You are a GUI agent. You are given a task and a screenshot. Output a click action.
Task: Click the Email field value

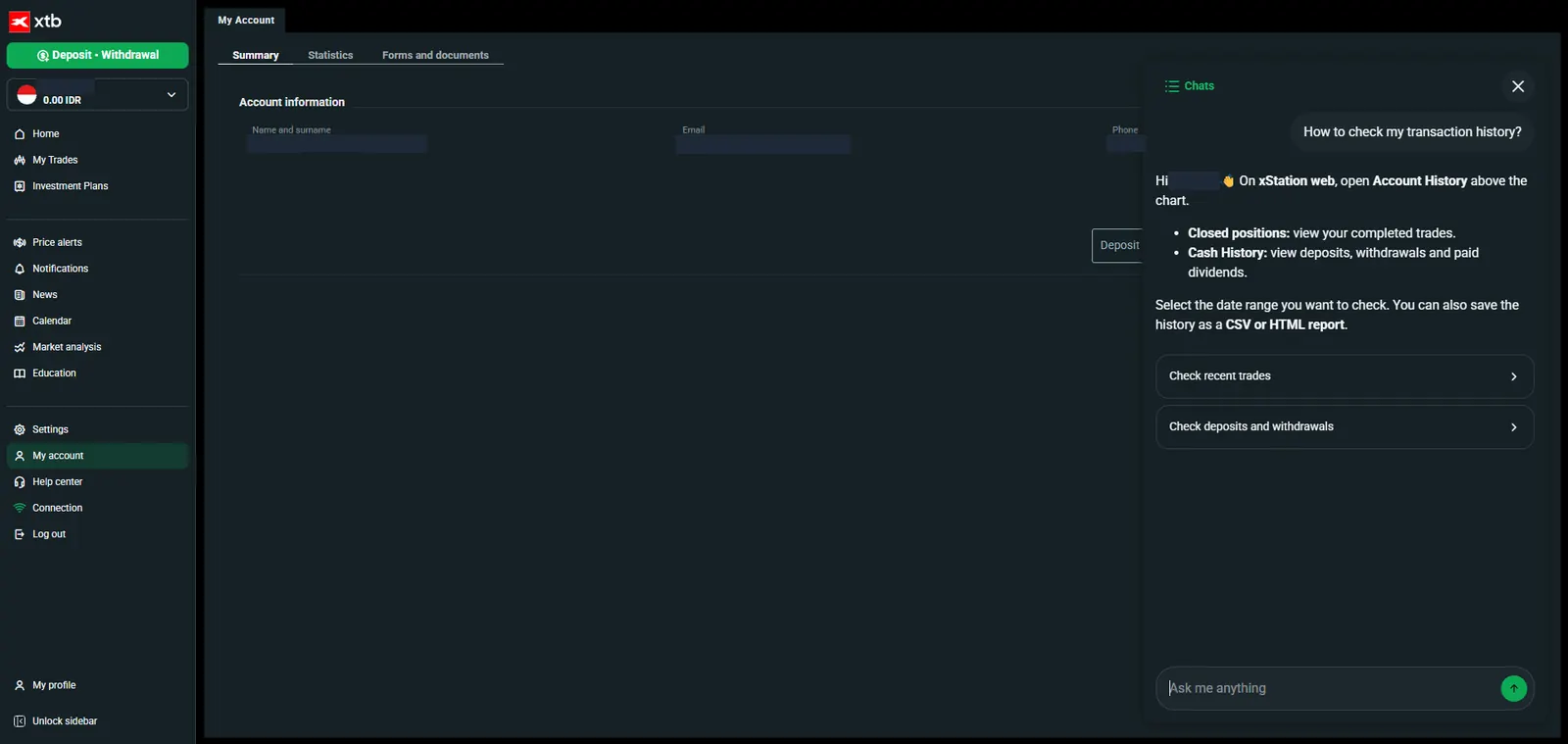[763, 145]
